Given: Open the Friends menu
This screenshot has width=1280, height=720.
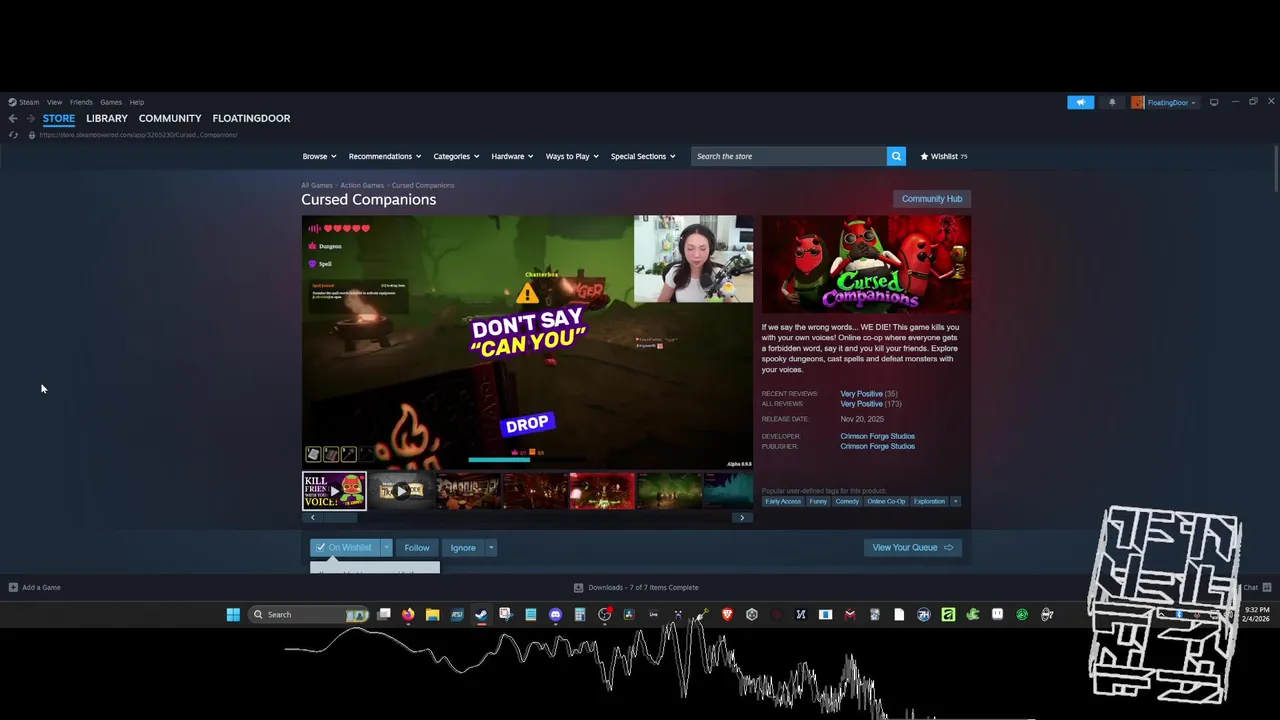Looking at the screenshot, I should coord(81,102).
